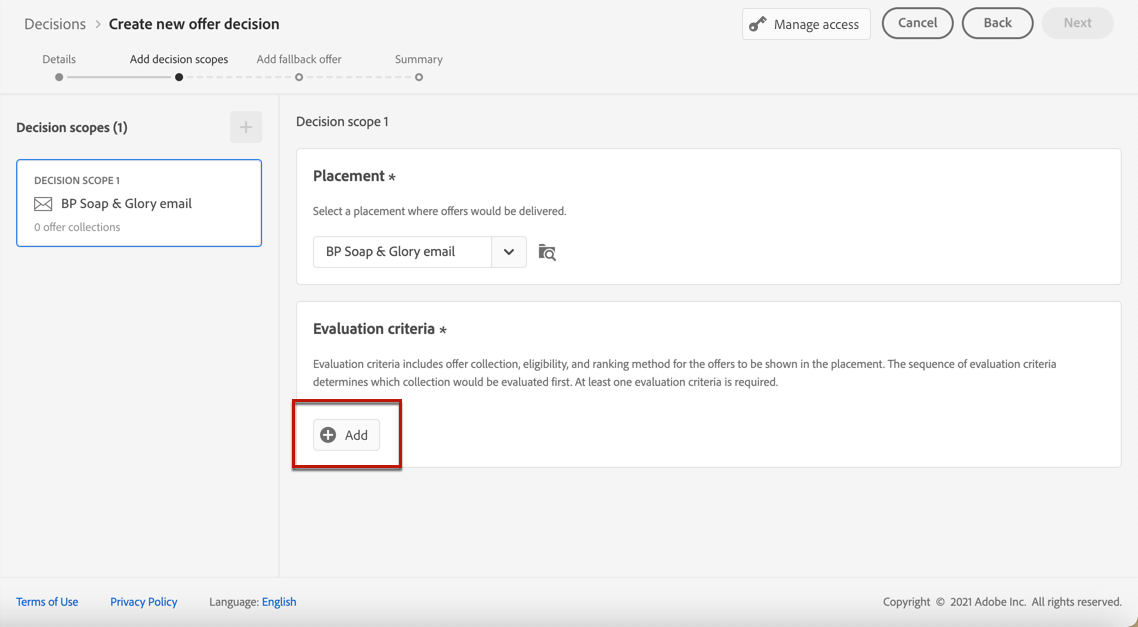Click the Next button
Image resolution: width=1138 pixels, height=627 pixels.
pyautogui.click(x=1077, y=23)
